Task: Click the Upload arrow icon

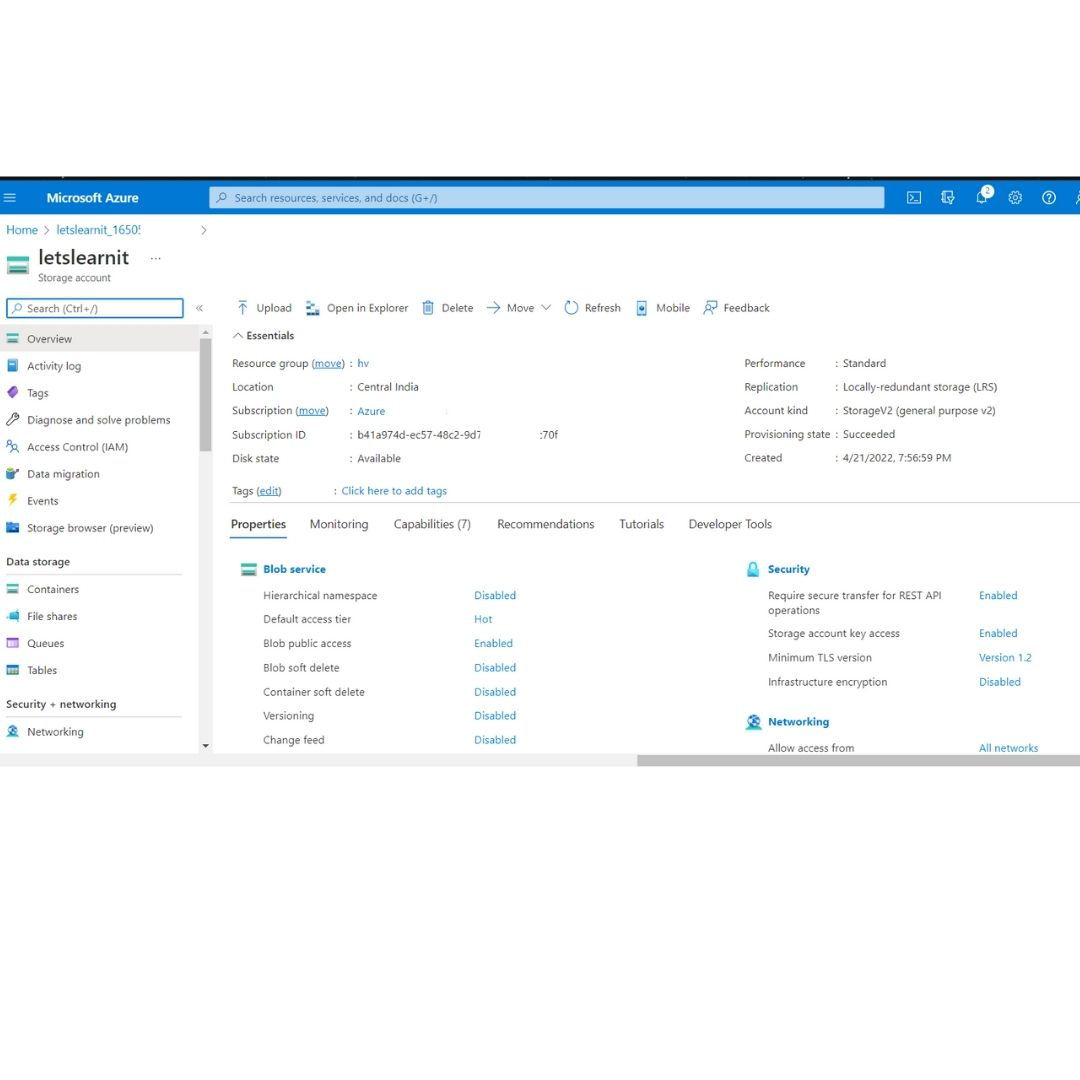Action: coord(242,308)
